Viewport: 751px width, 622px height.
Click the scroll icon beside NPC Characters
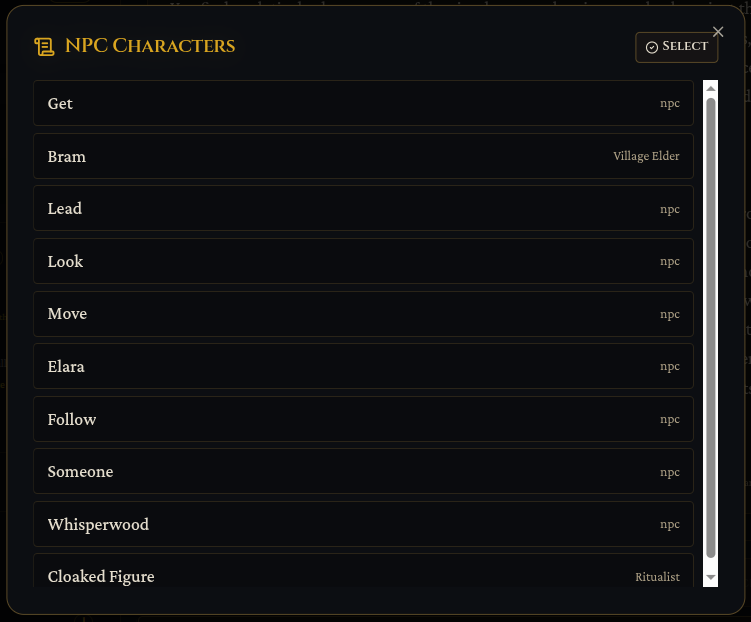[x=44, y=46]
